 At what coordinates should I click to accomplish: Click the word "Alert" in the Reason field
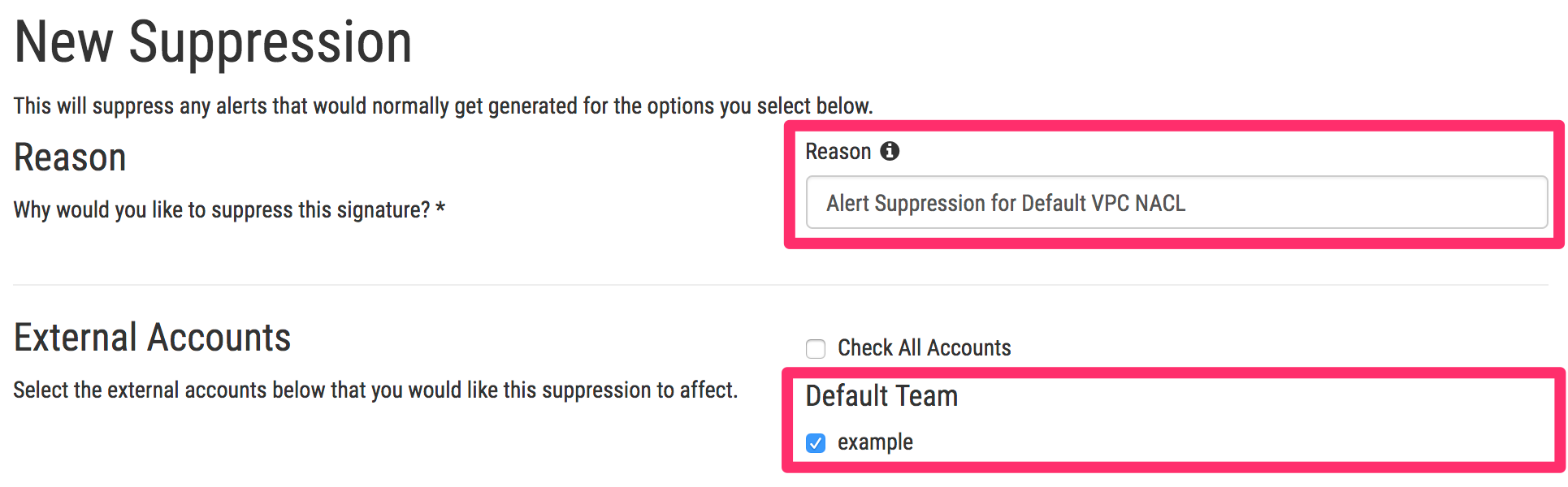pyautogui.click(x=847, y=203)
